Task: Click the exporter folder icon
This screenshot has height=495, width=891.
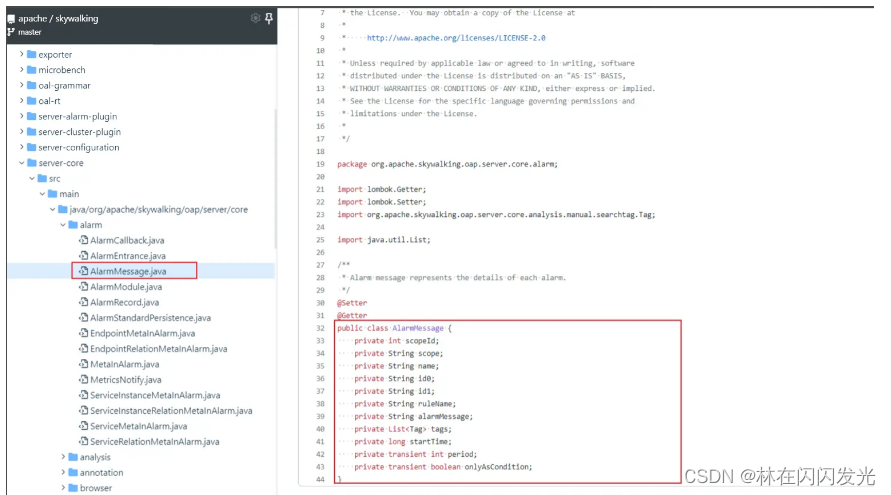Action: pyautogui.click(x=32, y=55)
